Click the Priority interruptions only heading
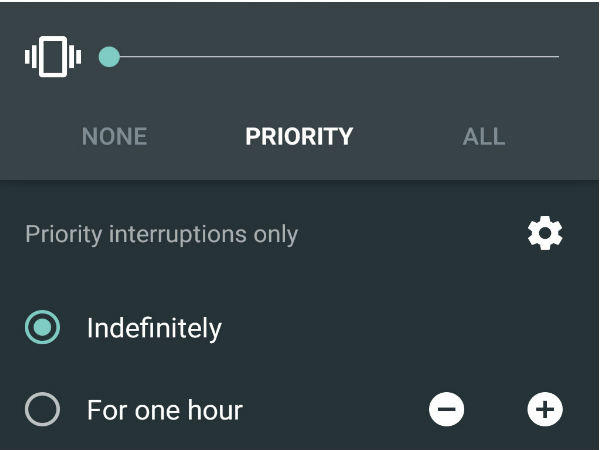 point(162,234)
